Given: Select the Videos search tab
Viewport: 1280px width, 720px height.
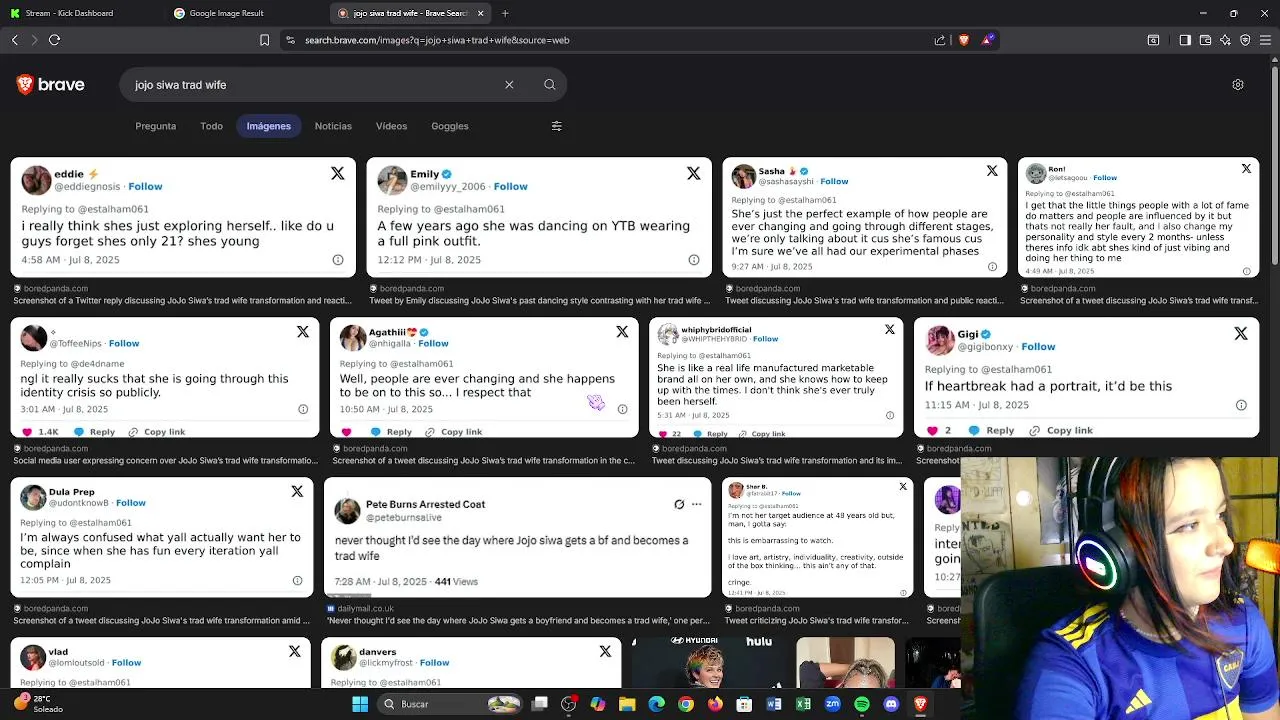Looking at the screenshot, I should pyautogui.click(x=391, y=126).
